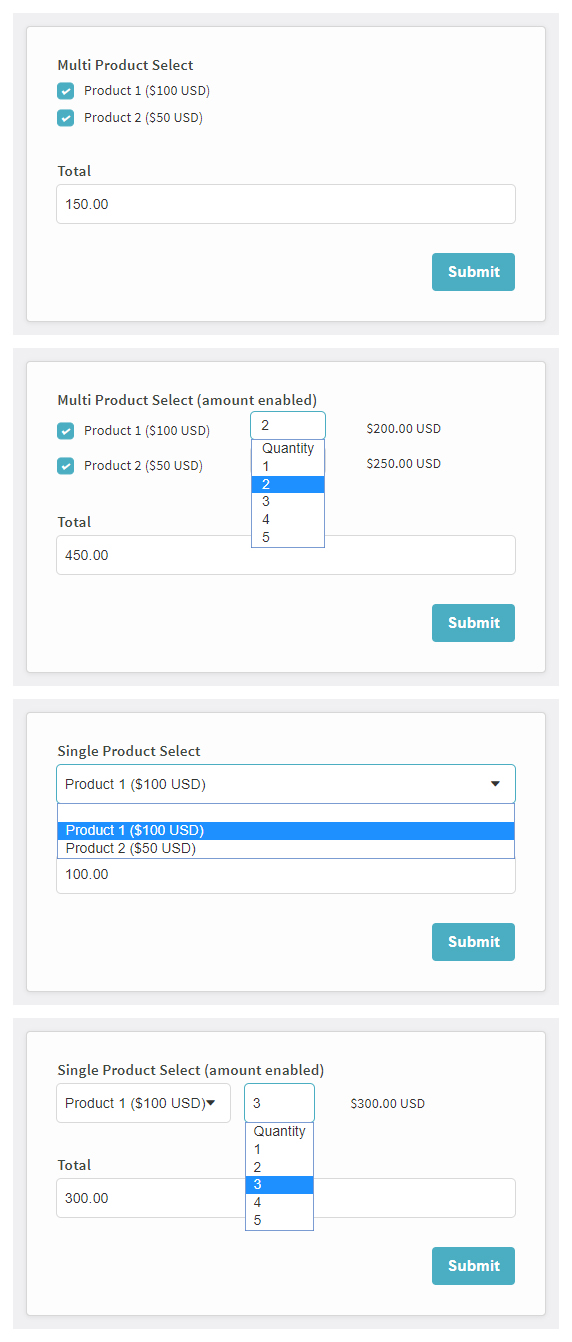The width and height of the screenshot is (572, 1342).
Task: Uncheck Product 2 ($50 USD) in first form
Action: (66, 118)
